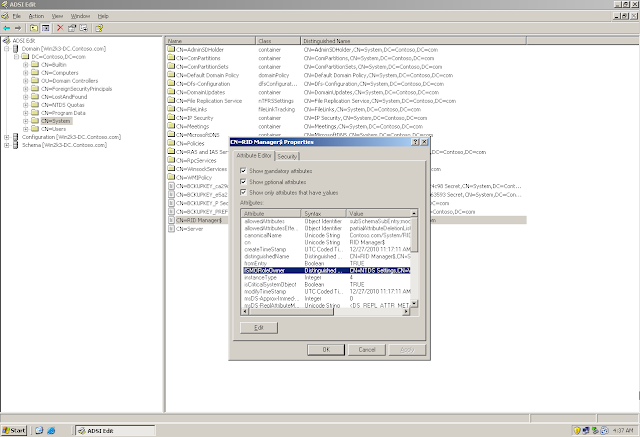Image resolution: width=640 pixels, height=437 pixels.
Task: Collapse the Domain node in tree
Action: (7, 49)
